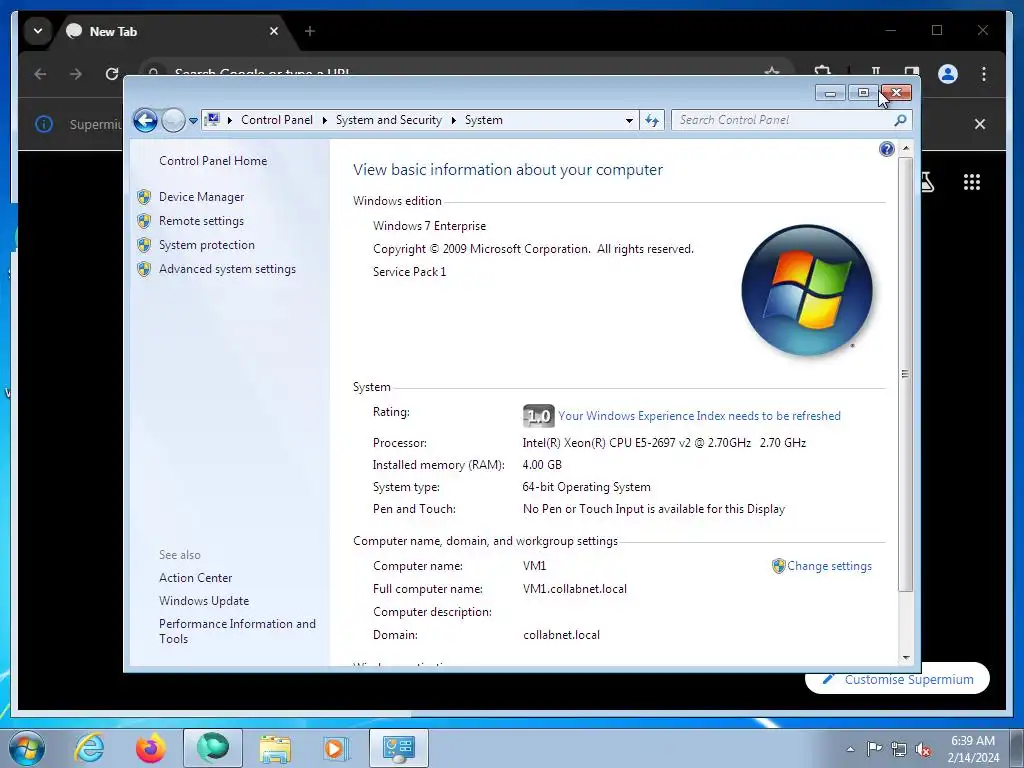The width and height of the screenshot is (1024, 768).
Task: Open System protection link
Action: (x=206, y=245)
